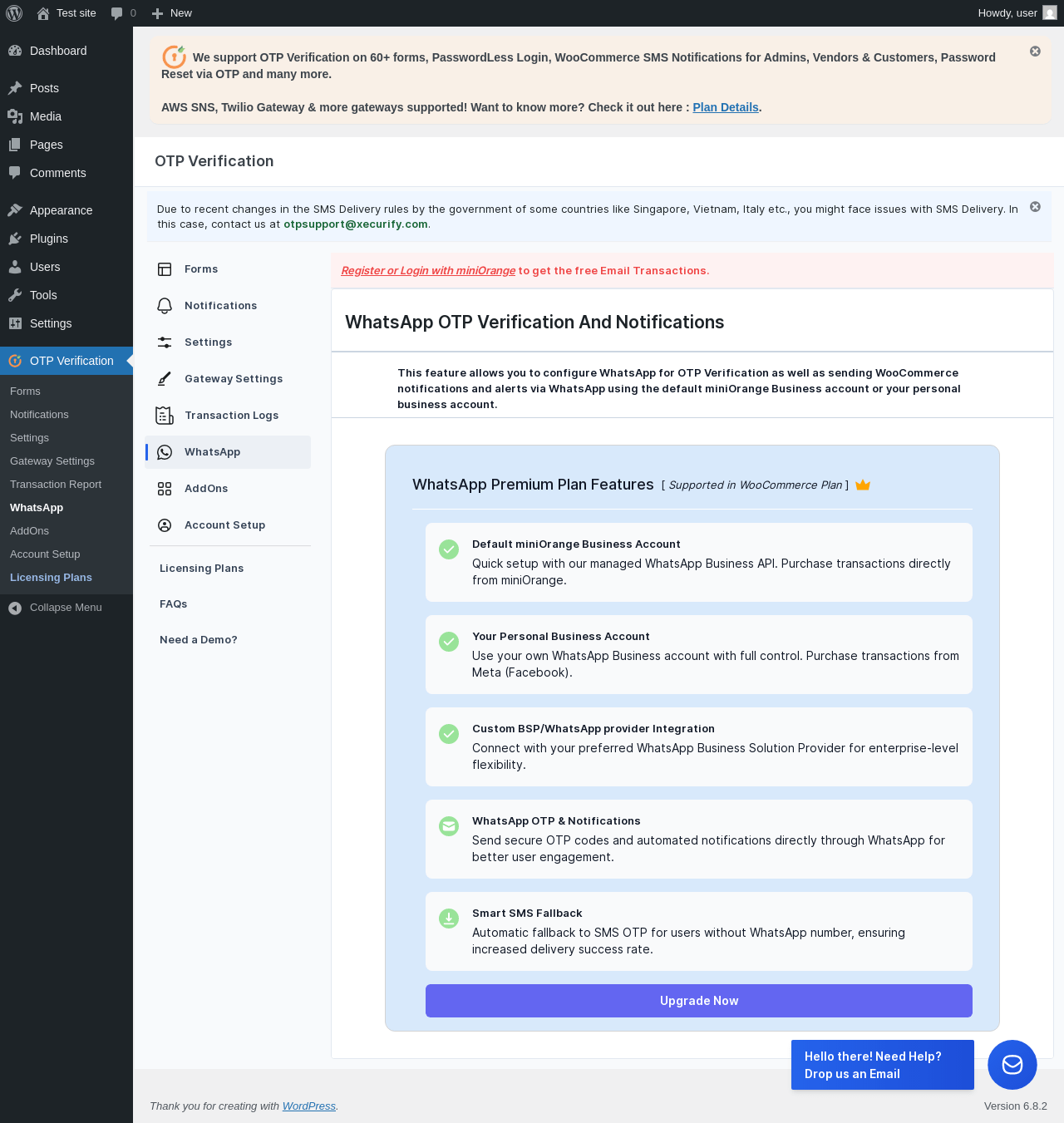The image size is (1064, 1123).
Task: Click Need a Demo? link
Action: tap(199, 640)
